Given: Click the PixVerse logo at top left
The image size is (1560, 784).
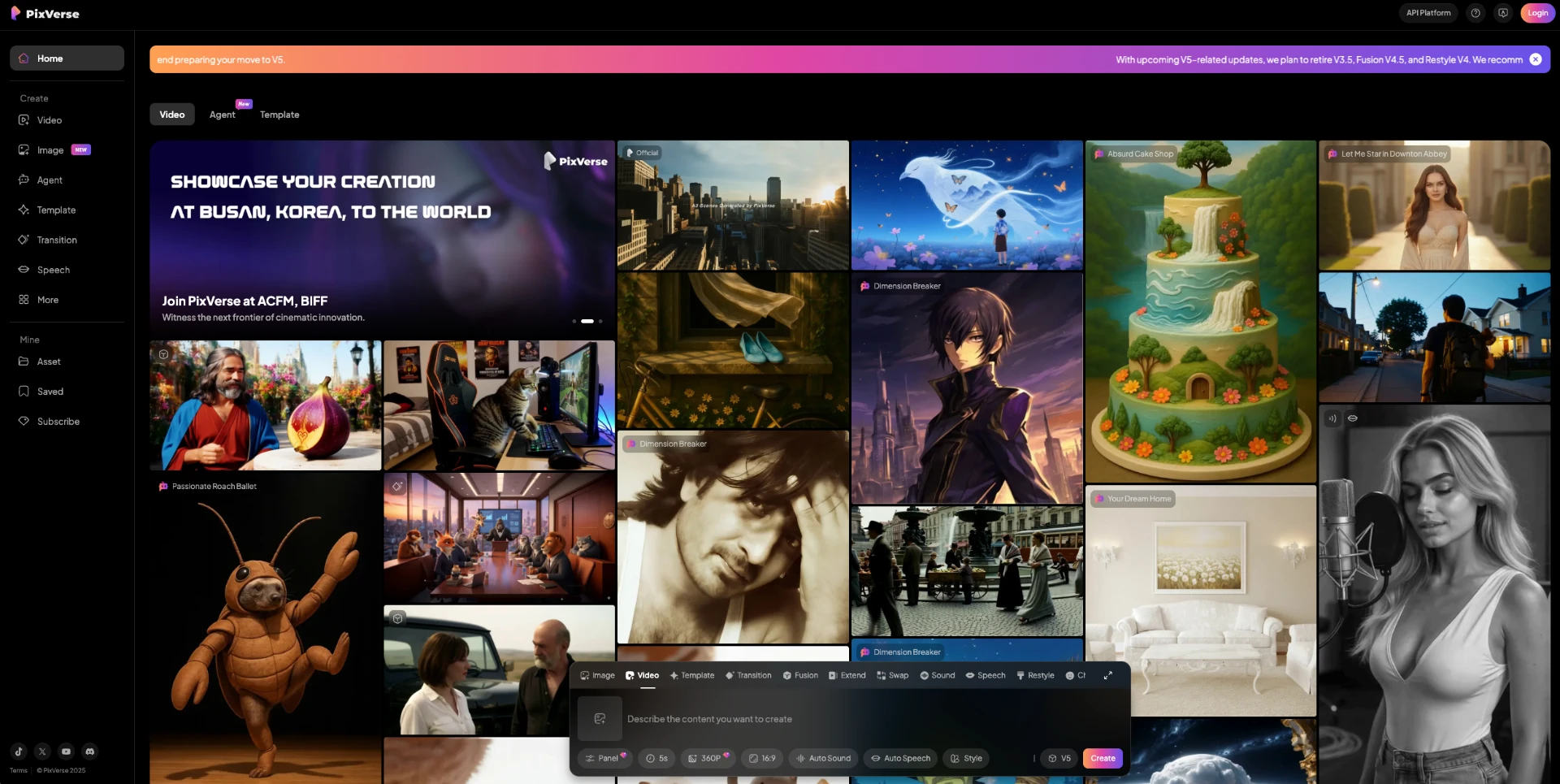Looking at the screenshot, I should (45, 13).
